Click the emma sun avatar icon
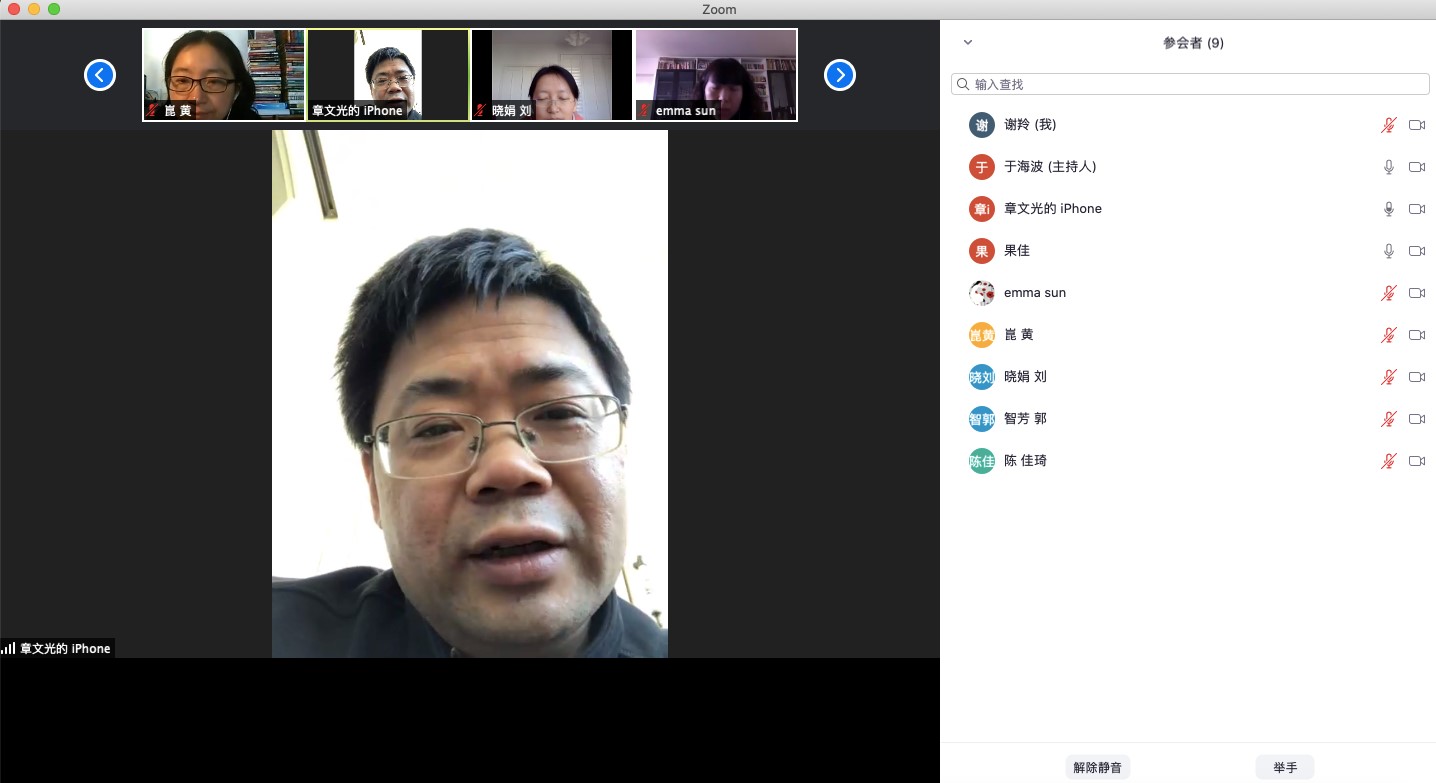 pos(982,293)
